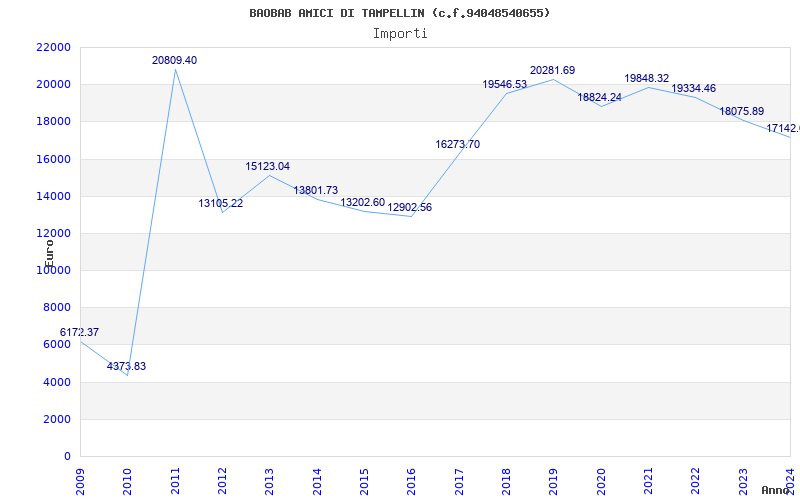Screen dimensions: 800x500
Task: Click the 12000 y-axis tick label
Action: tap(54, 233)
